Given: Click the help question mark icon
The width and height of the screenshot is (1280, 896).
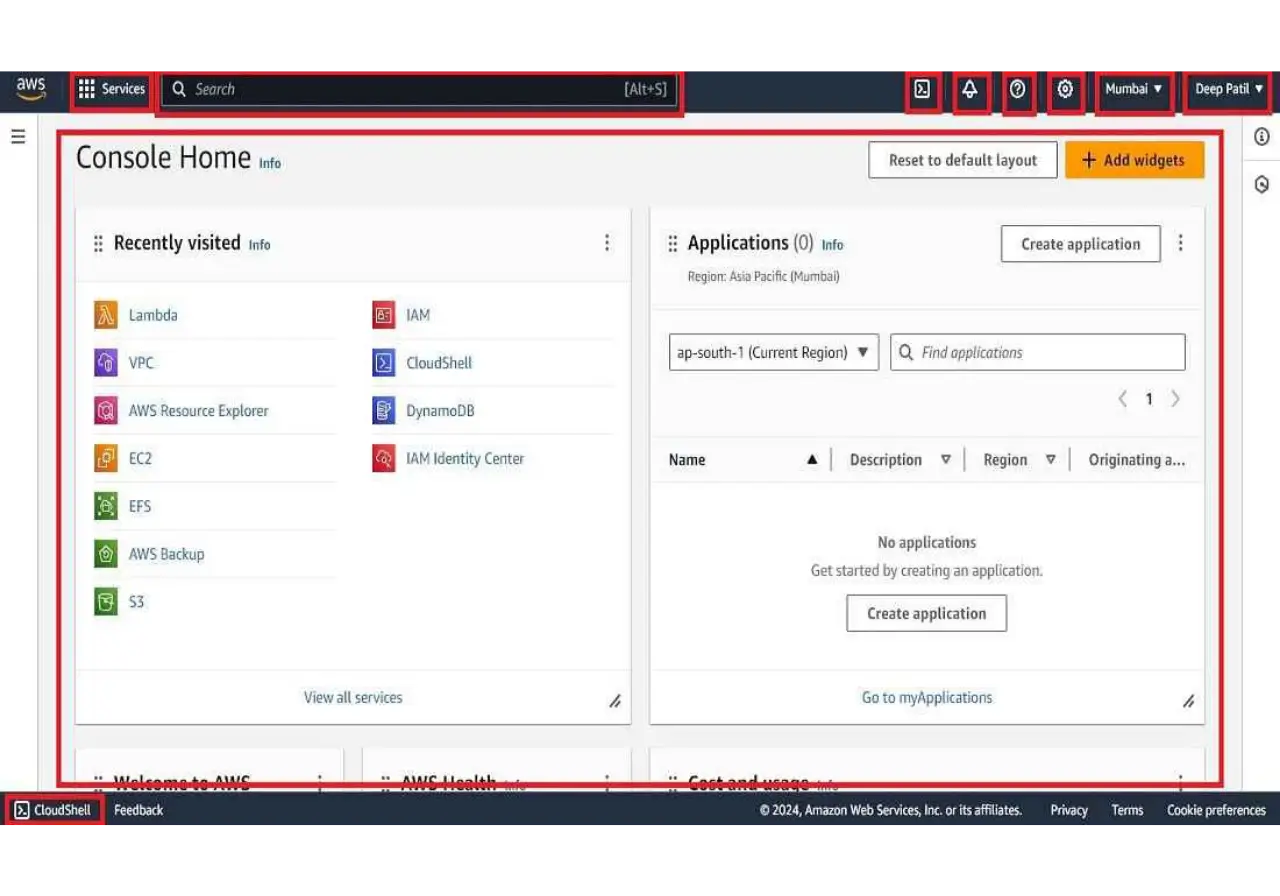Looking at the screenshot, I should pos(1018,90).
